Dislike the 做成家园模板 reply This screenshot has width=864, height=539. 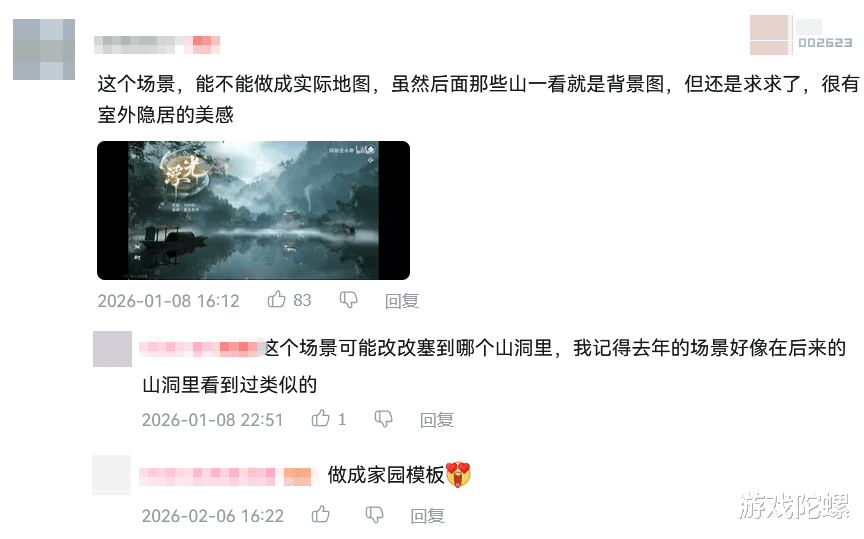(x=375, y=515)
